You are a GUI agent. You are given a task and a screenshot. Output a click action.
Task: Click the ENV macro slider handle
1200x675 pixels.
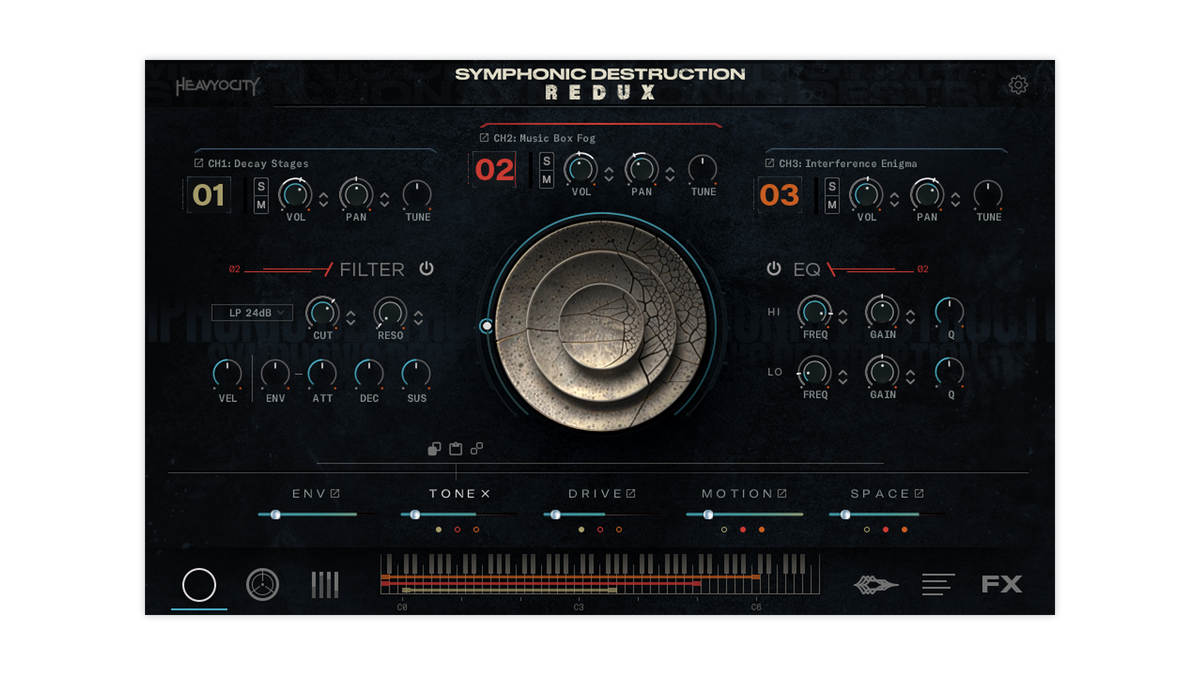click(275, 515)
